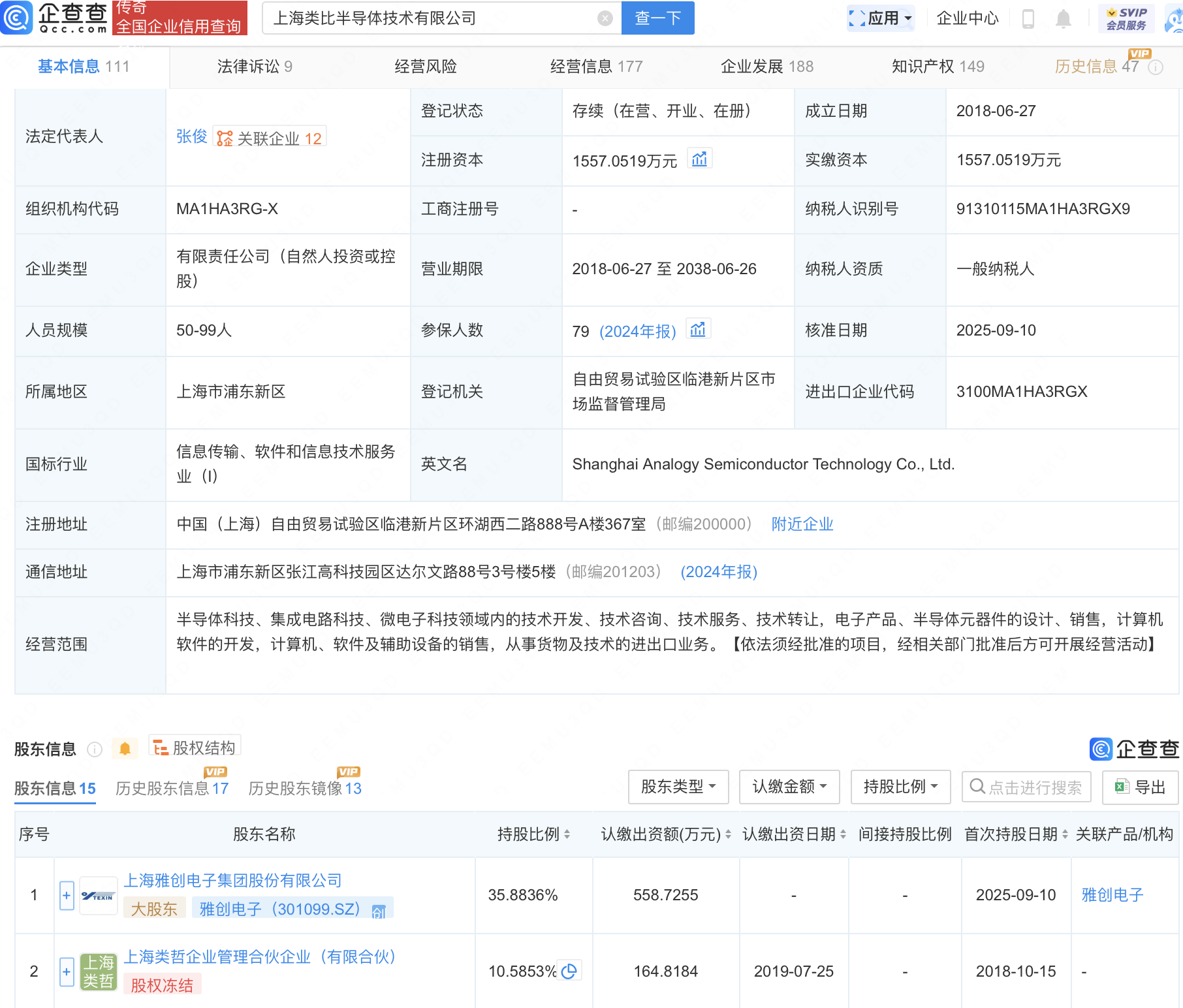Image resolution: width=1183 pixels, height=1008 pixels.
Task: Click the Qichacha logo icon
Action: [16, 18]
